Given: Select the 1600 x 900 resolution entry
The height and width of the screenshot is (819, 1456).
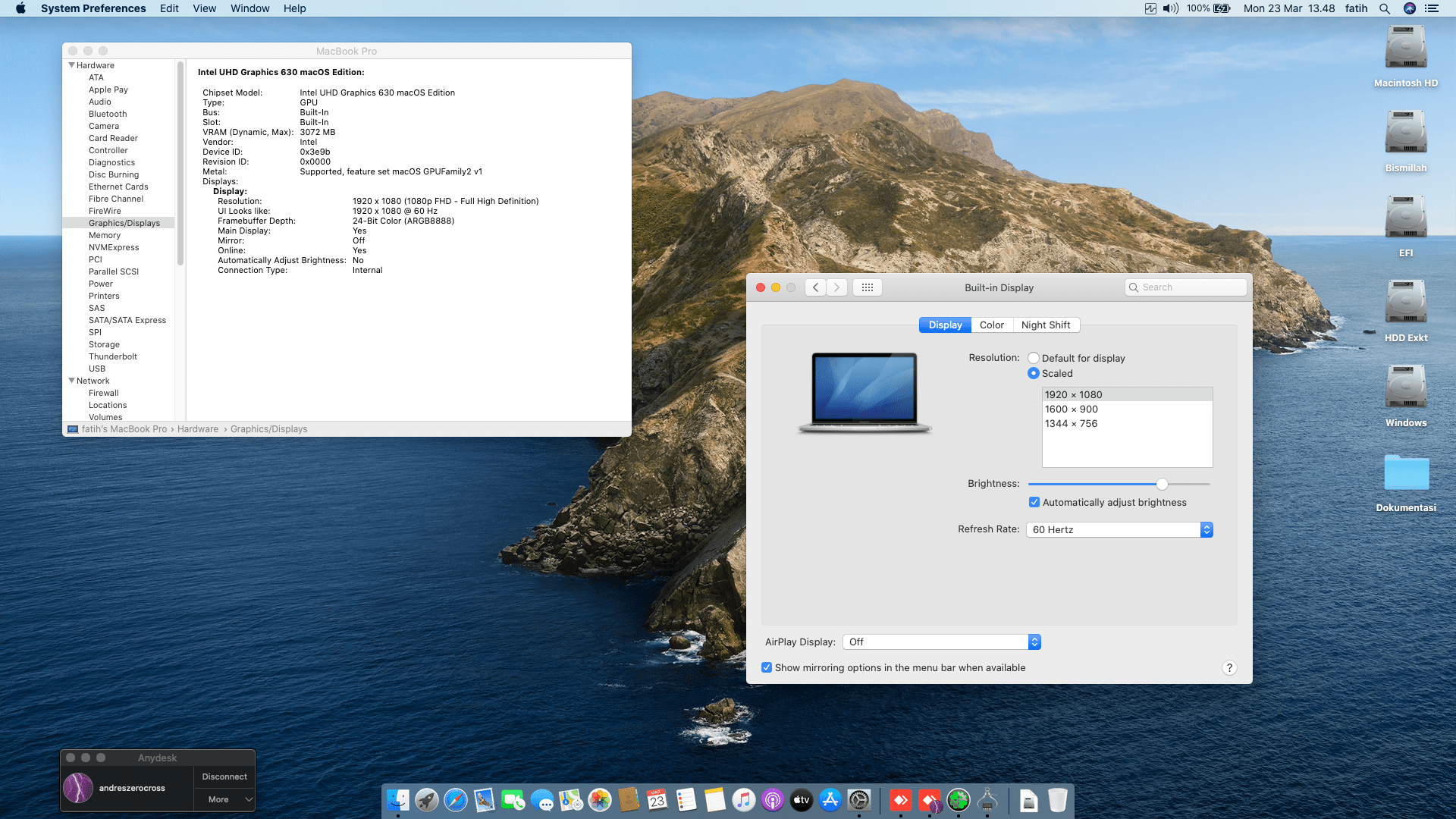Looking at the screenshot, I should tap(1072, 409).
